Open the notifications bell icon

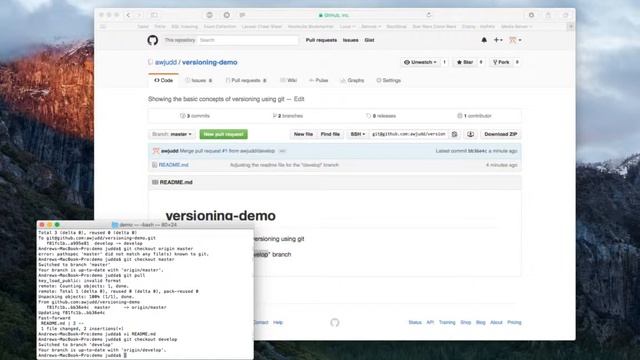click(x=484, y=40)
